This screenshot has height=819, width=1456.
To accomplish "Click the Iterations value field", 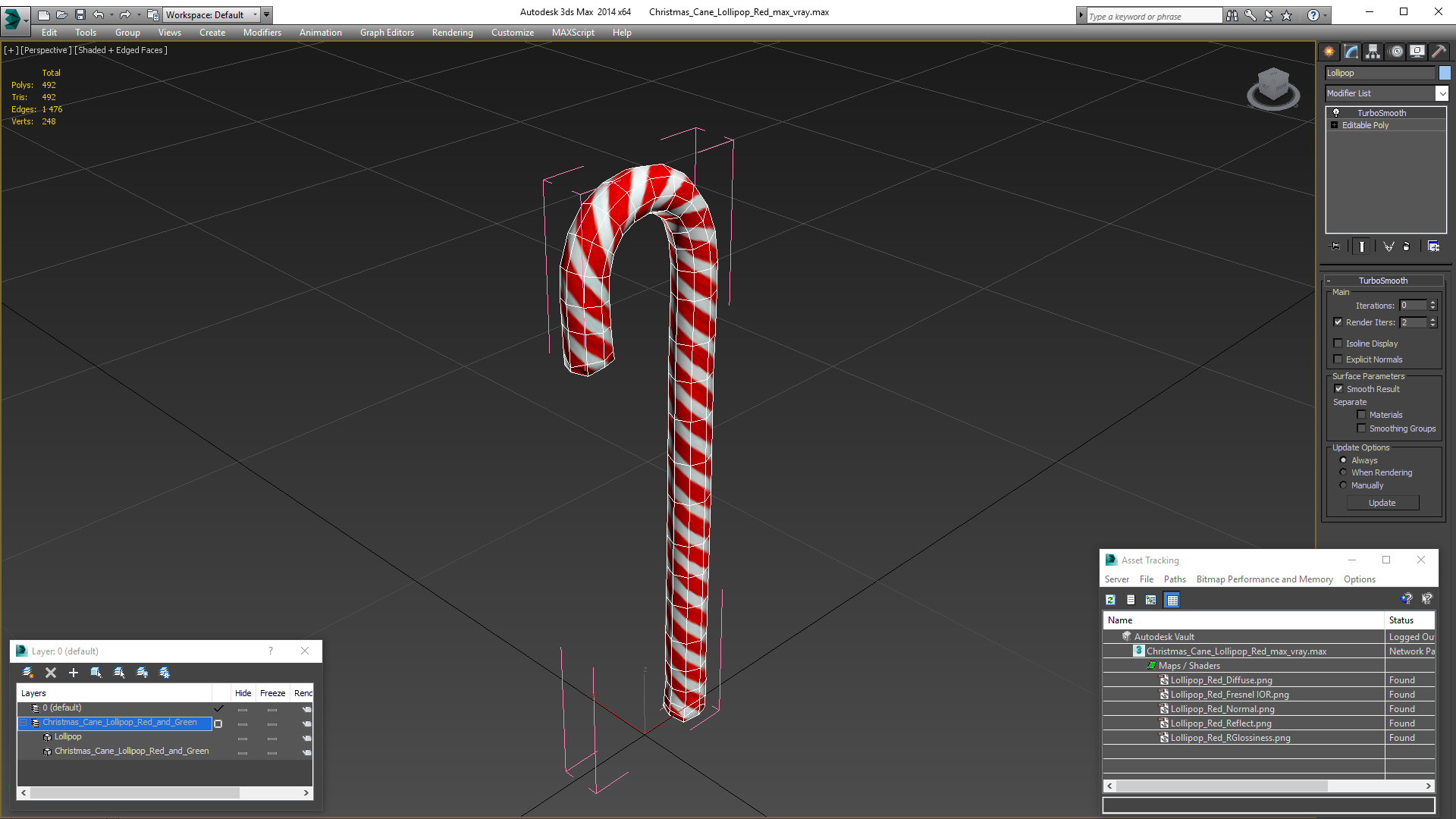I will 1414,305.
